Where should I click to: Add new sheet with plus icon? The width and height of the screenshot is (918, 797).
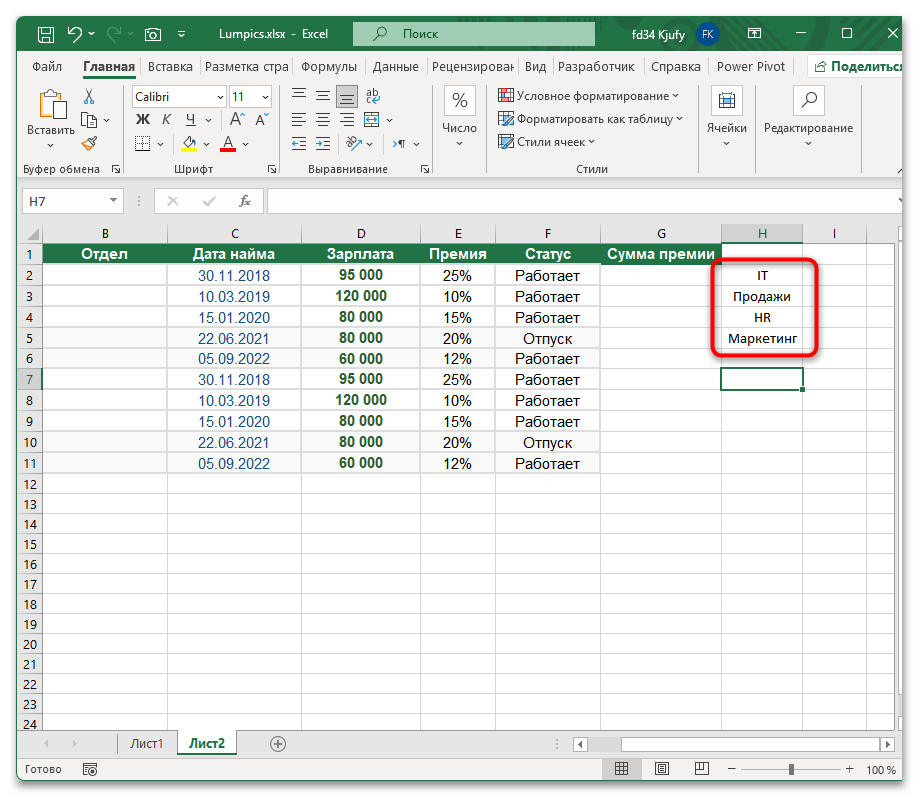pyautogui.click(x=278, y=743)
